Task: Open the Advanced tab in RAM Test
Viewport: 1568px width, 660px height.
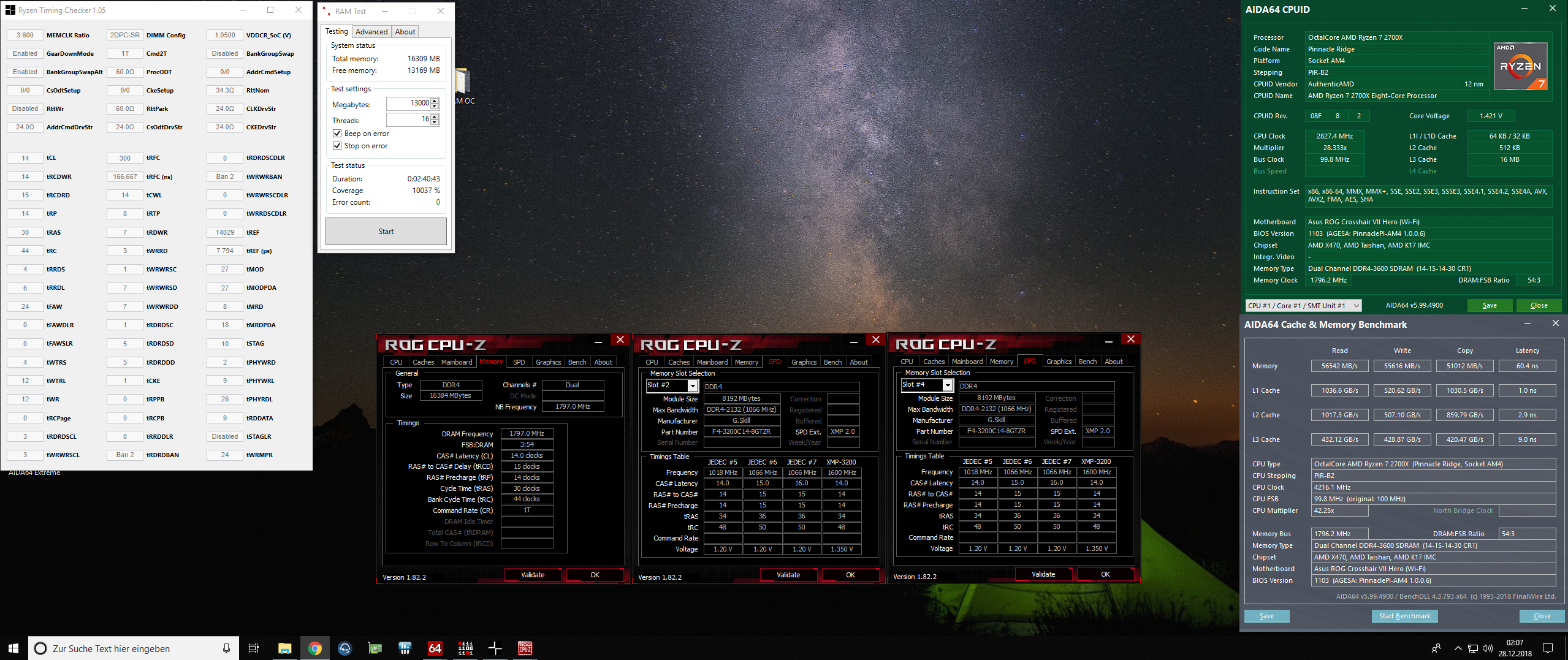Action: coord(371,32)
